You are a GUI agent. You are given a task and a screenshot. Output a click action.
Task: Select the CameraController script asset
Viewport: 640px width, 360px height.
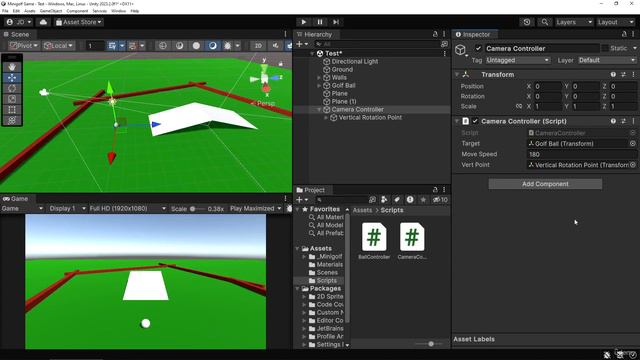tap(412, 241)
